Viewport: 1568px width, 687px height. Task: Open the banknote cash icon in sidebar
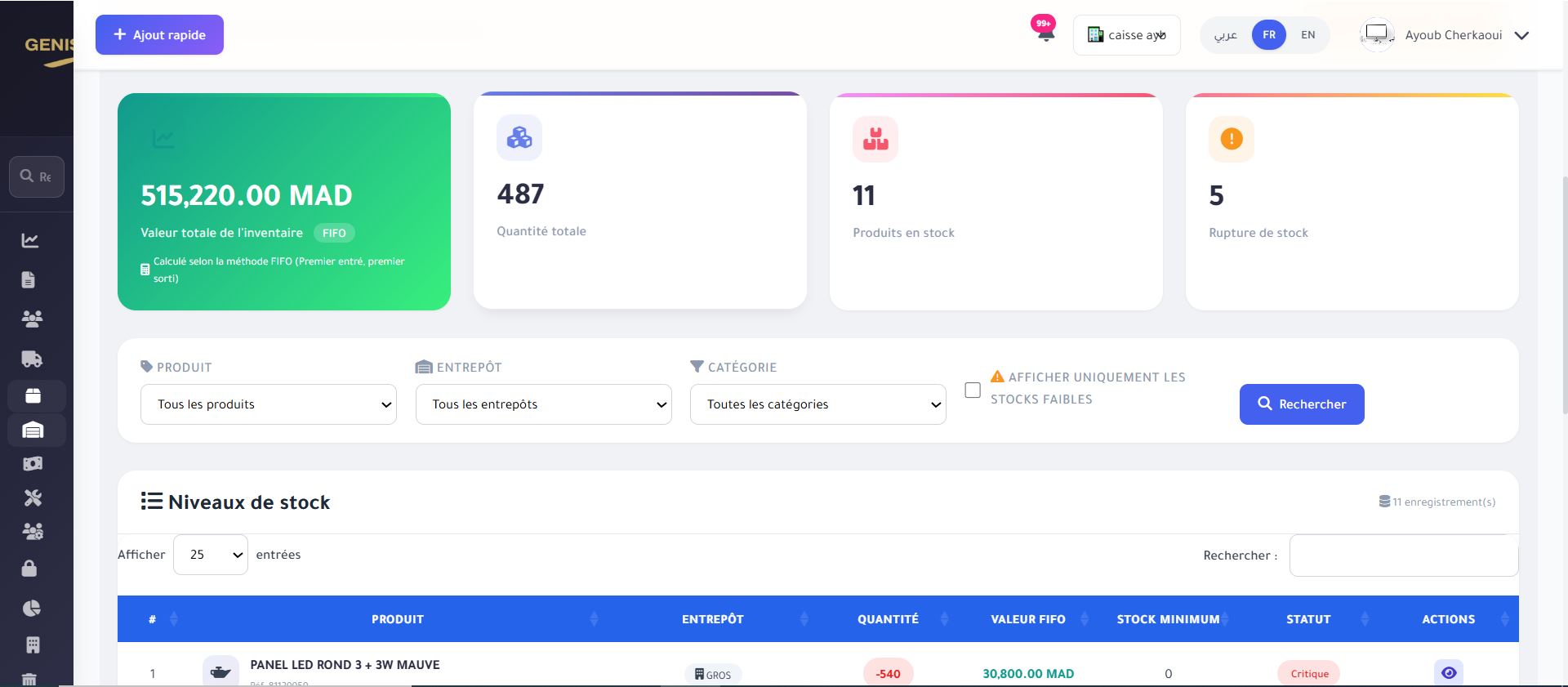(x=33, y=464)
